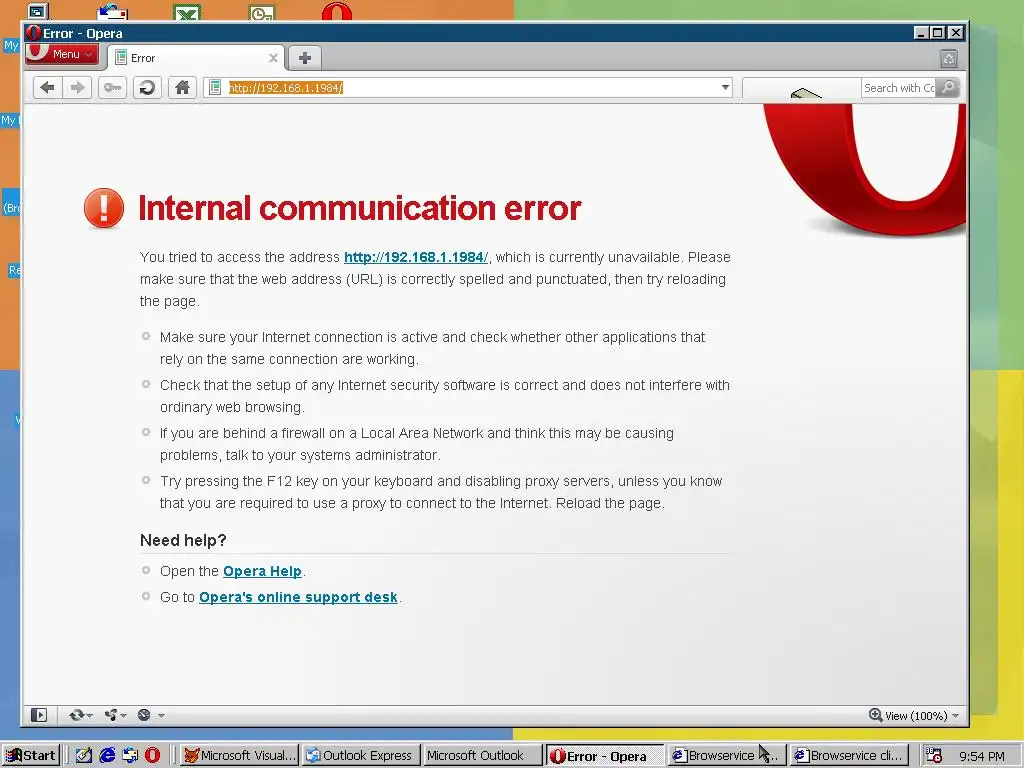The height and width of the screenshot is (768, 1024).
Task: Reload the page with the Reload button
Action: (x=148, y=88)
